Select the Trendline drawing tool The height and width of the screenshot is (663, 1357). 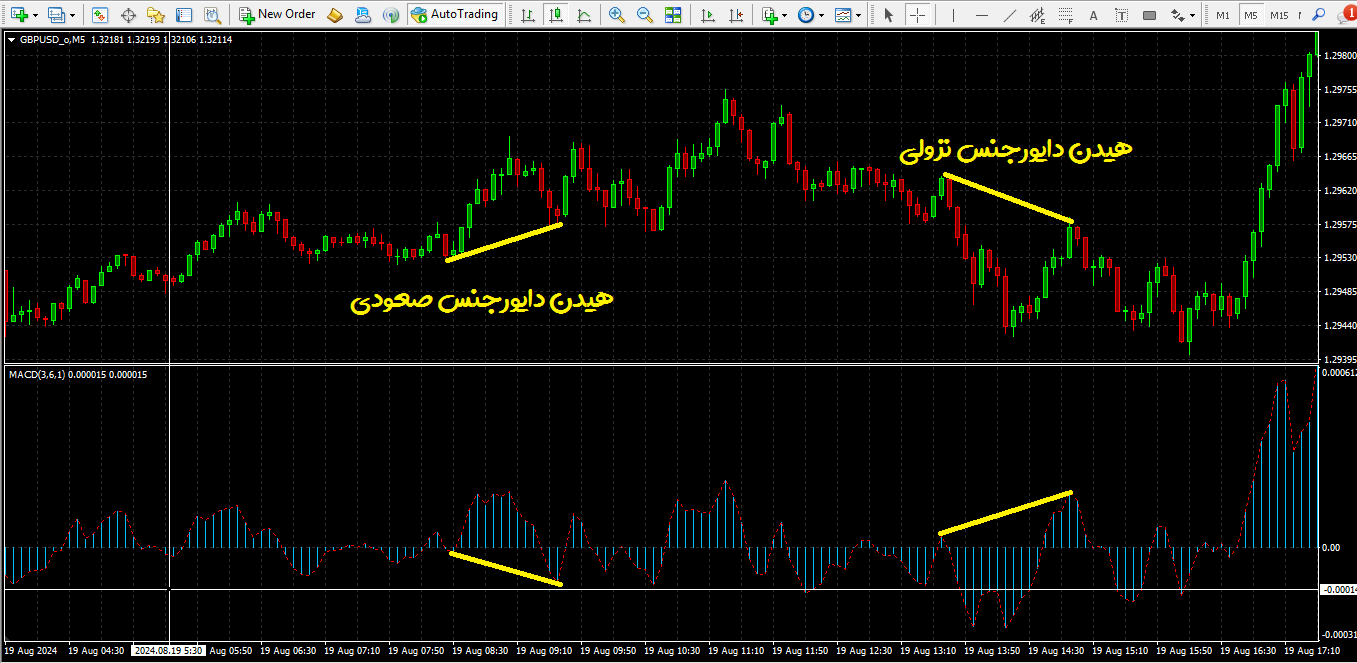[x=1010, y=15]
